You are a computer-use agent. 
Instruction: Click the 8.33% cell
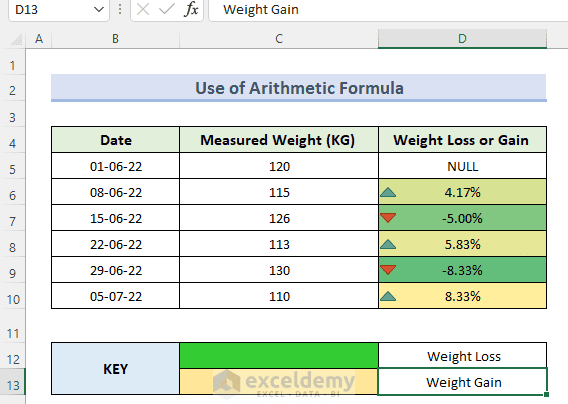[x=462, y=296]
